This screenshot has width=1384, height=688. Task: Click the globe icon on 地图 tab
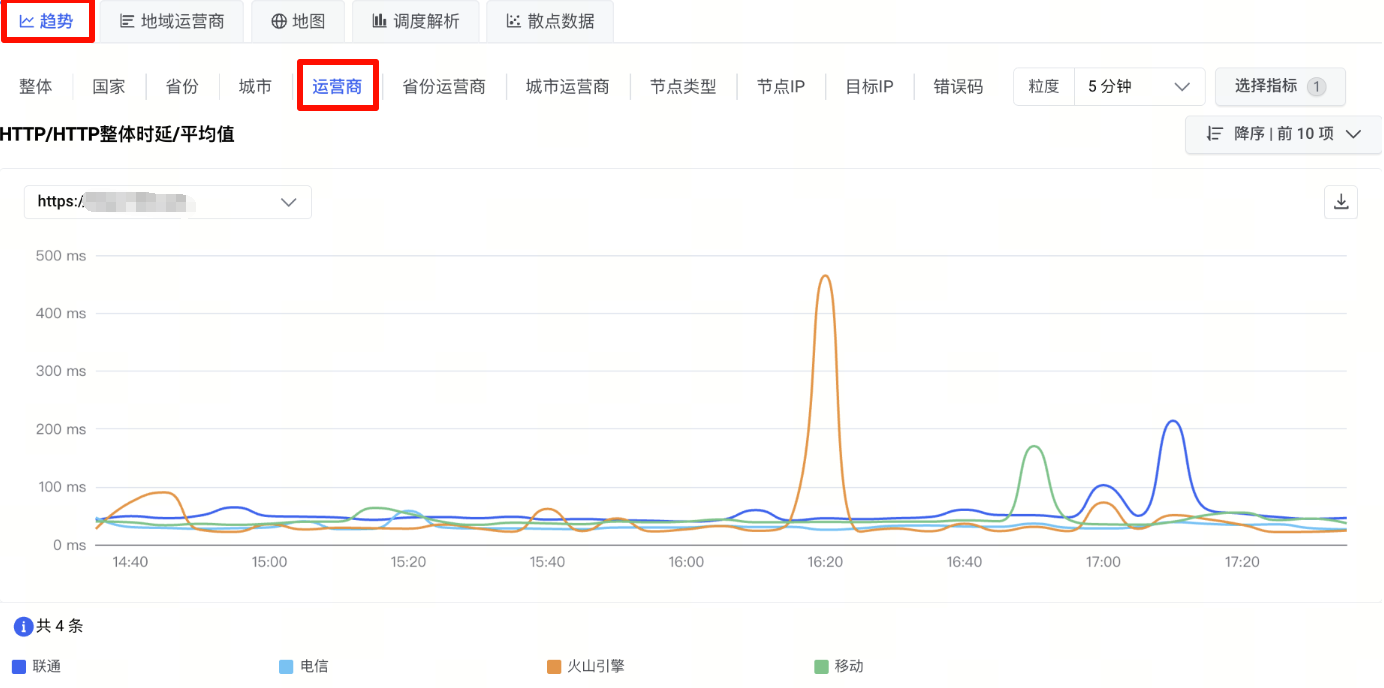click(279, 21)
